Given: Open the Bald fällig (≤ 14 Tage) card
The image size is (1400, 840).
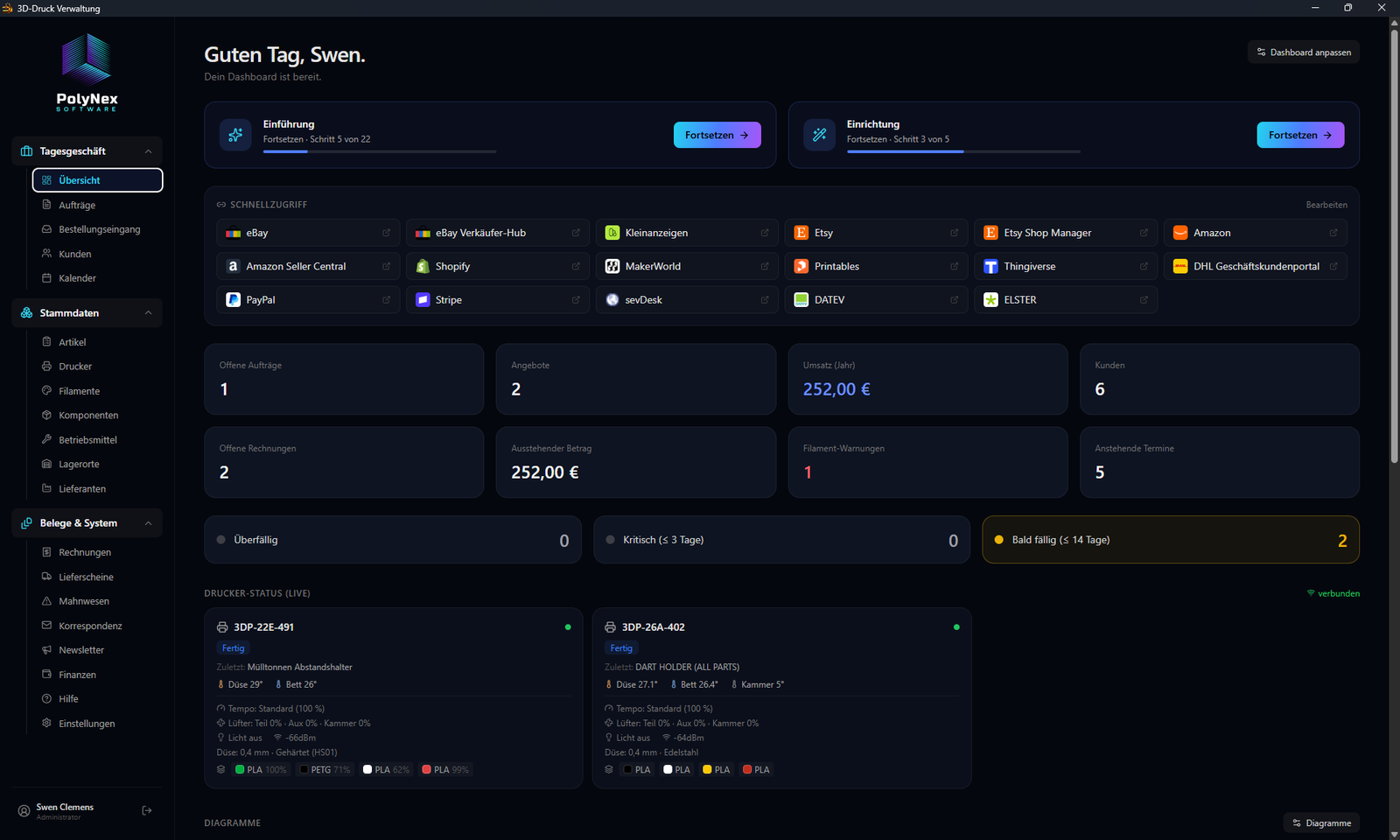Looking at the screenshot, I should coord(1170,540).
